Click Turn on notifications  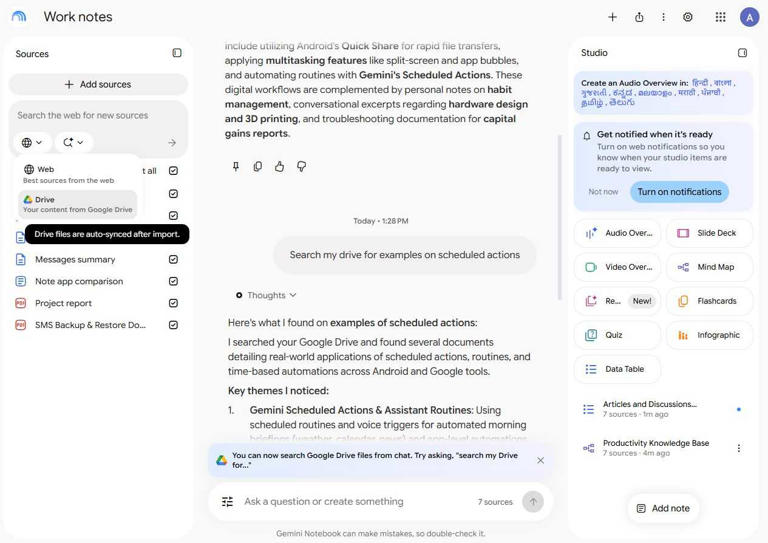679,192
